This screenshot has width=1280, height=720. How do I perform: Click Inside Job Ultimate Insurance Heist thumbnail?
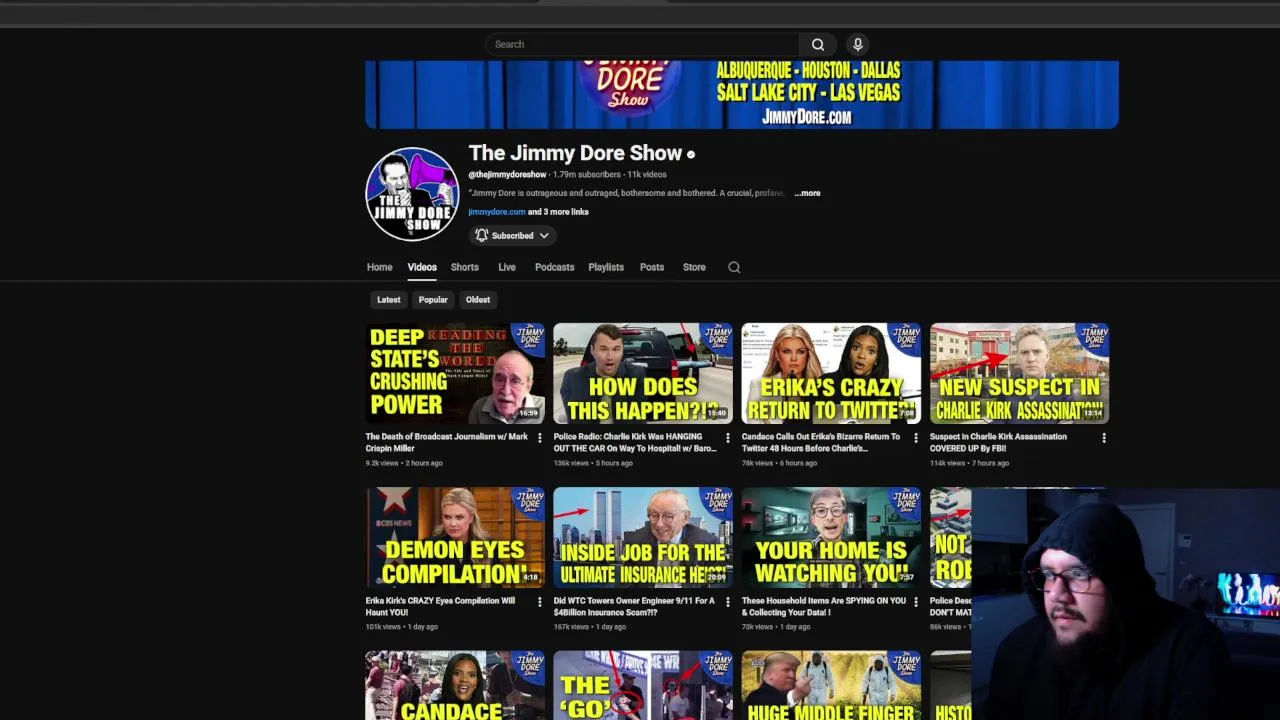[643, 537]
